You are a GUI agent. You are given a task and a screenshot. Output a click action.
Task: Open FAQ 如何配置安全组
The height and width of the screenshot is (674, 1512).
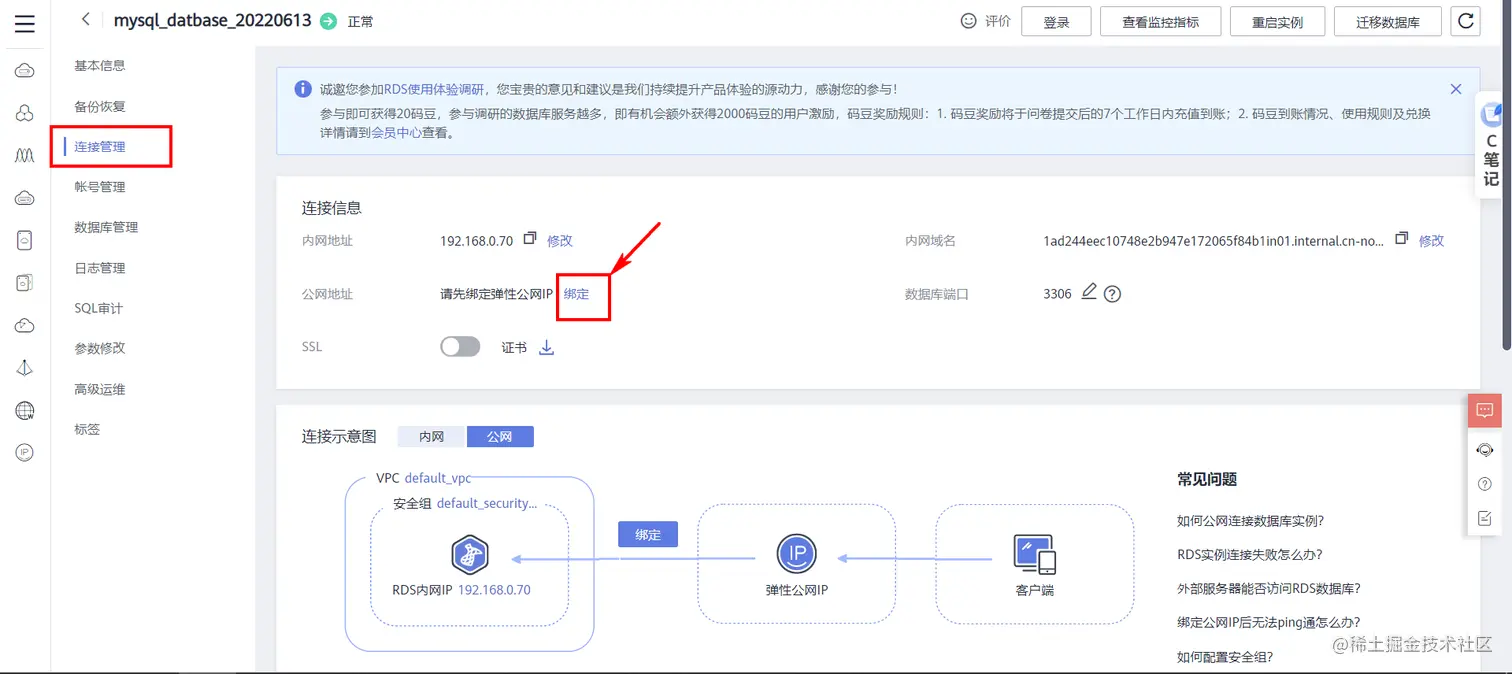pos(1226,656)
